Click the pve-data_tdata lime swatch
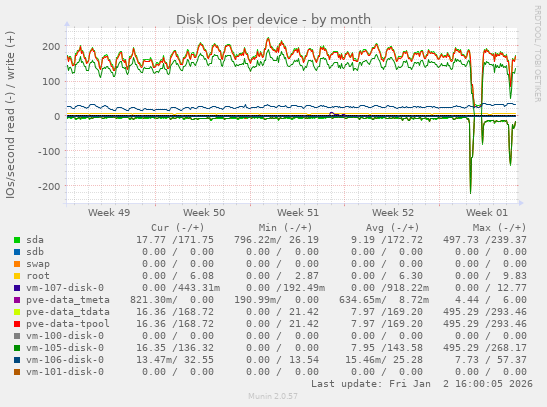547x407 pixels. [x=17, y=312]
